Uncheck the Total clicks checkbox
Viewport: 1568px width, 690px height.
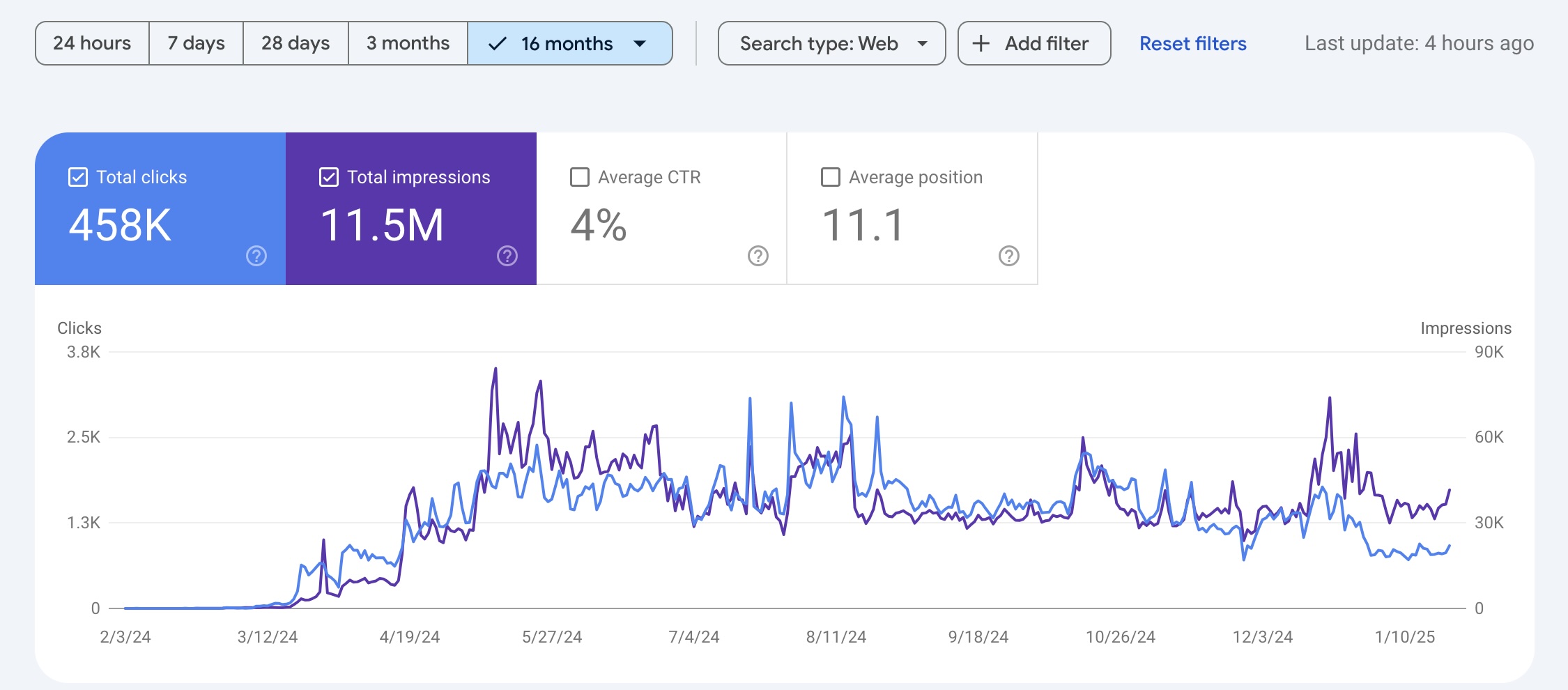click(x=78, y=177)
